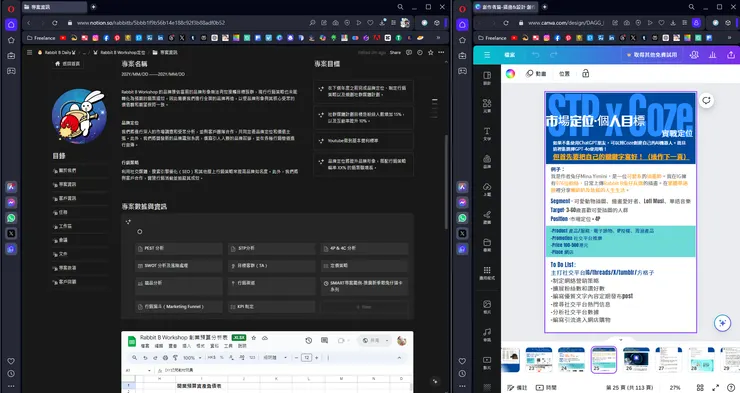Open the first menu in Google Sheets menu bar
The height and width of the screenshot is (393, 740).
click(x=145, y=346)
